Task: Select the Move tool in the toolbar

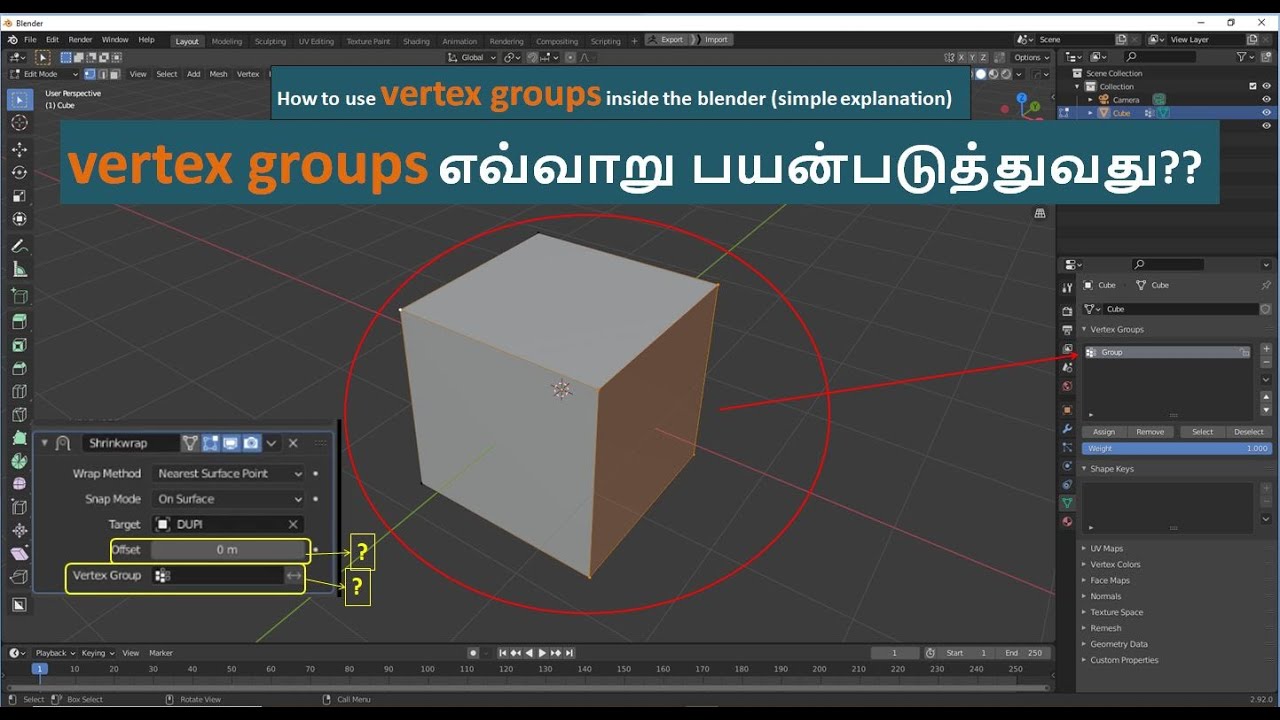Action: tap(19, 149)
